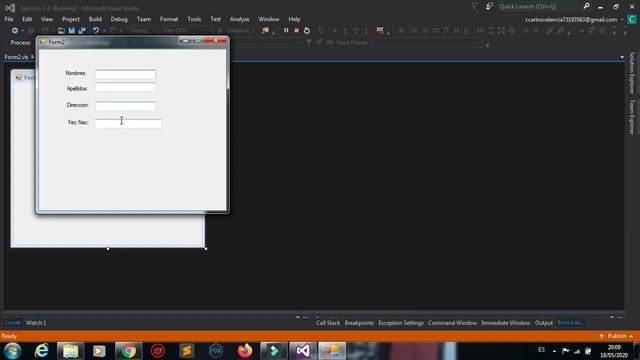Open the Edit menu

27,19
